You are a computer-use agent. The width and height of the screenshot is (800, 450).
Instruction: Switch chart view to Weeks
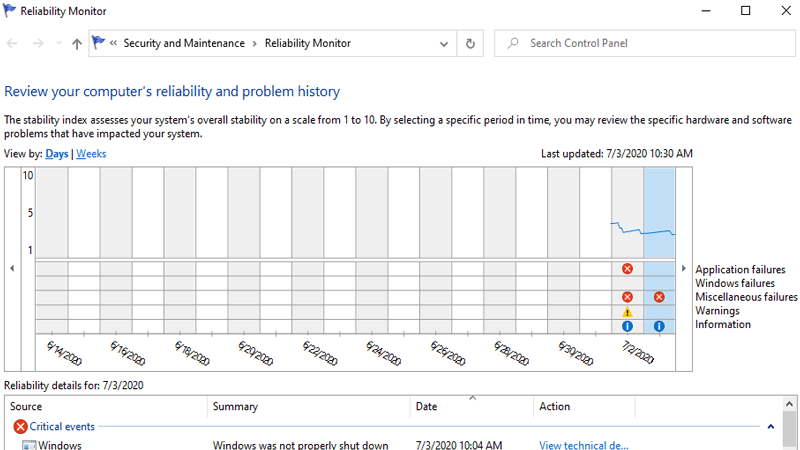[x=91, y=154]
